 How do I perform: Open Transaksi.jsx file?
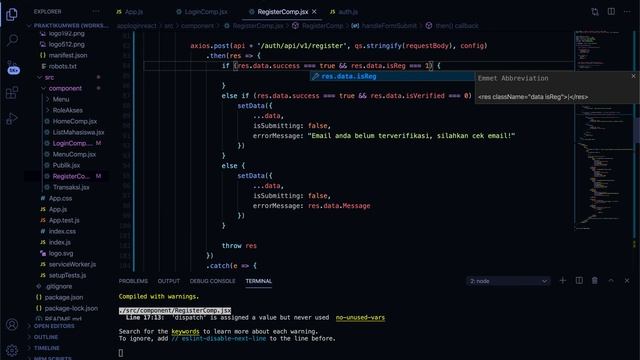click(71, 187)
